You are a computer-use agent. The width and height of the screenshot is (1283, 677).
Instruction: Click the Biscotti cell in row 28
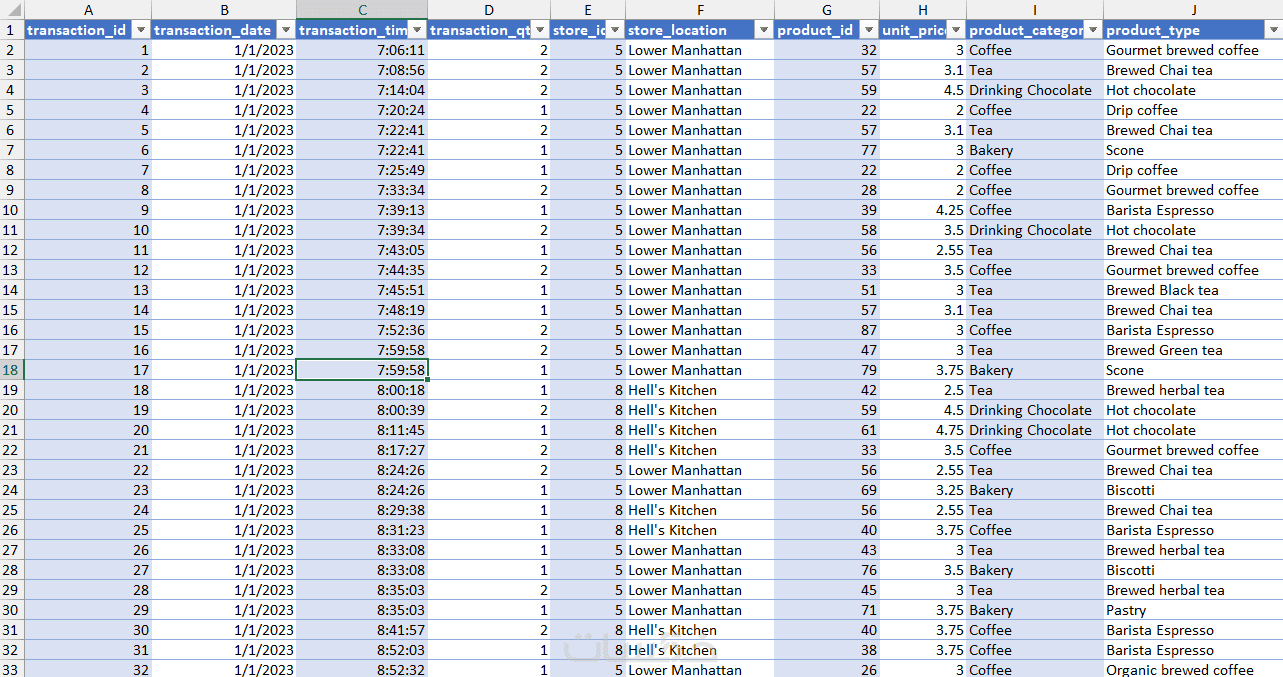coord(1193,570)
